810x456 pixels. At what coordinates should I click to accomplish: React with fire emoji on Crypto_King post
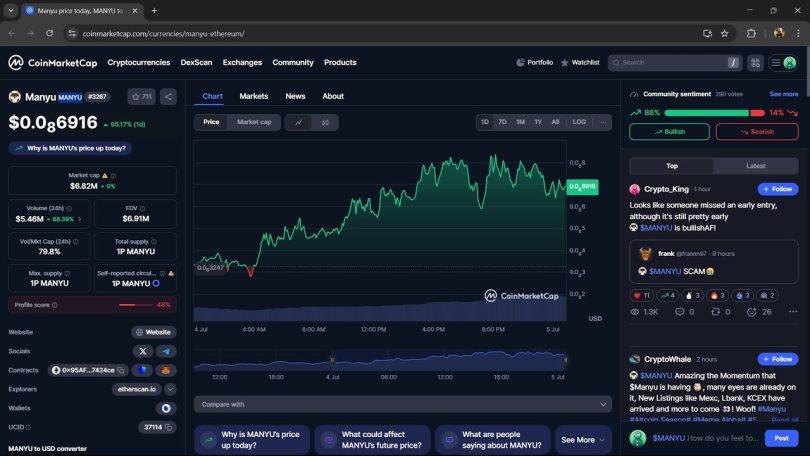point(718,295)
